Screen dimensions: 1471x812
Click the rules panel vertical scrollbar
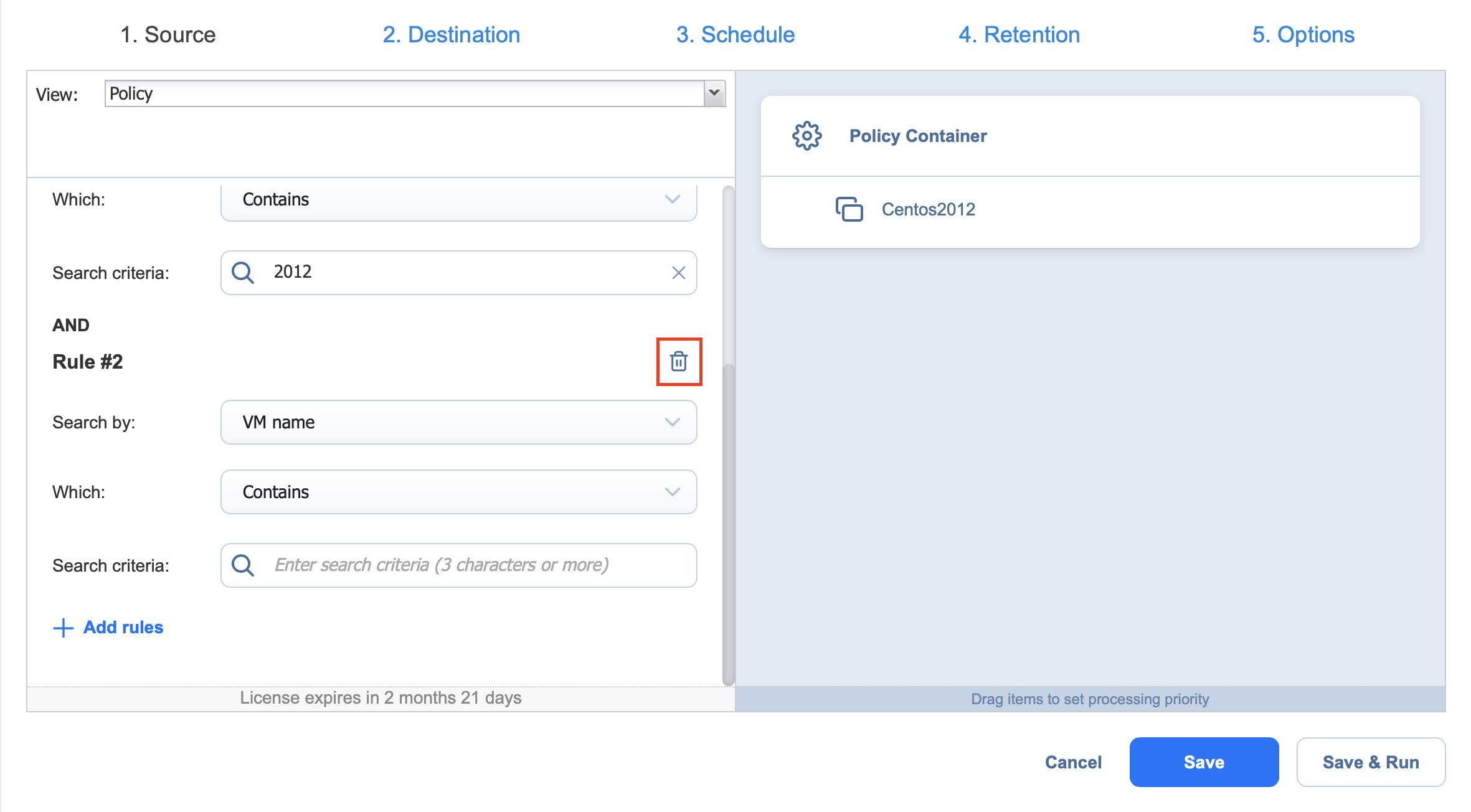coord(728,523)
